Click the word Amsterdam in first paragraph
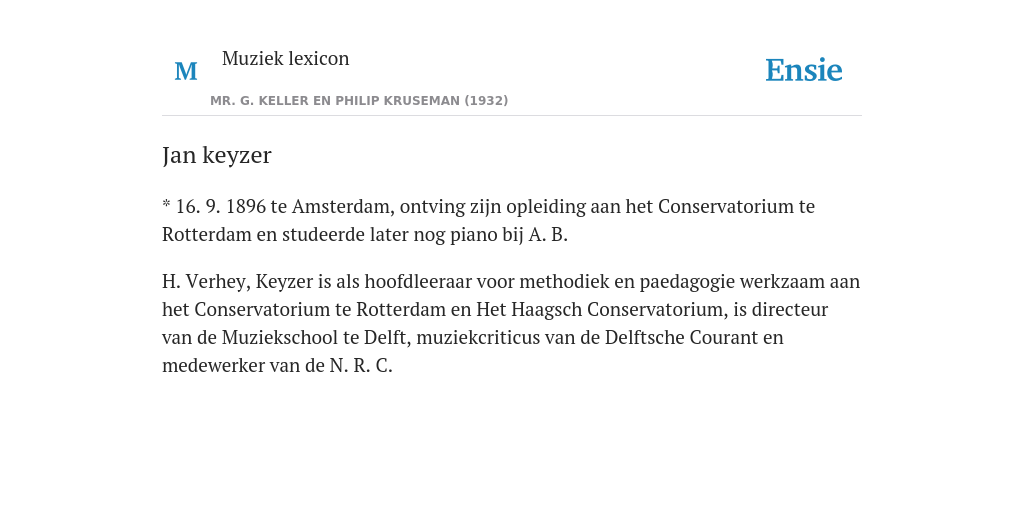1024x512 pixels. [x=343, y=206]
